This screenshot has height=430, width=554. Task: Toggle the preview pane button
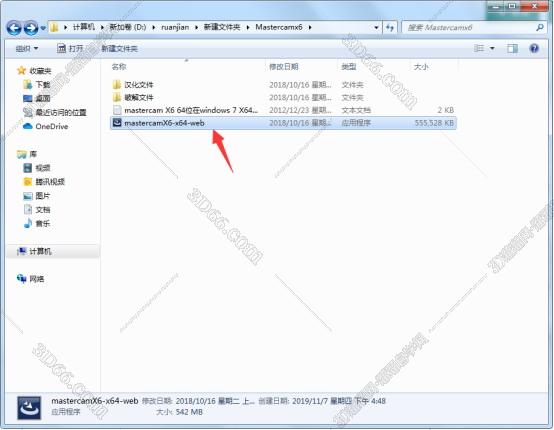pos(512,48)
